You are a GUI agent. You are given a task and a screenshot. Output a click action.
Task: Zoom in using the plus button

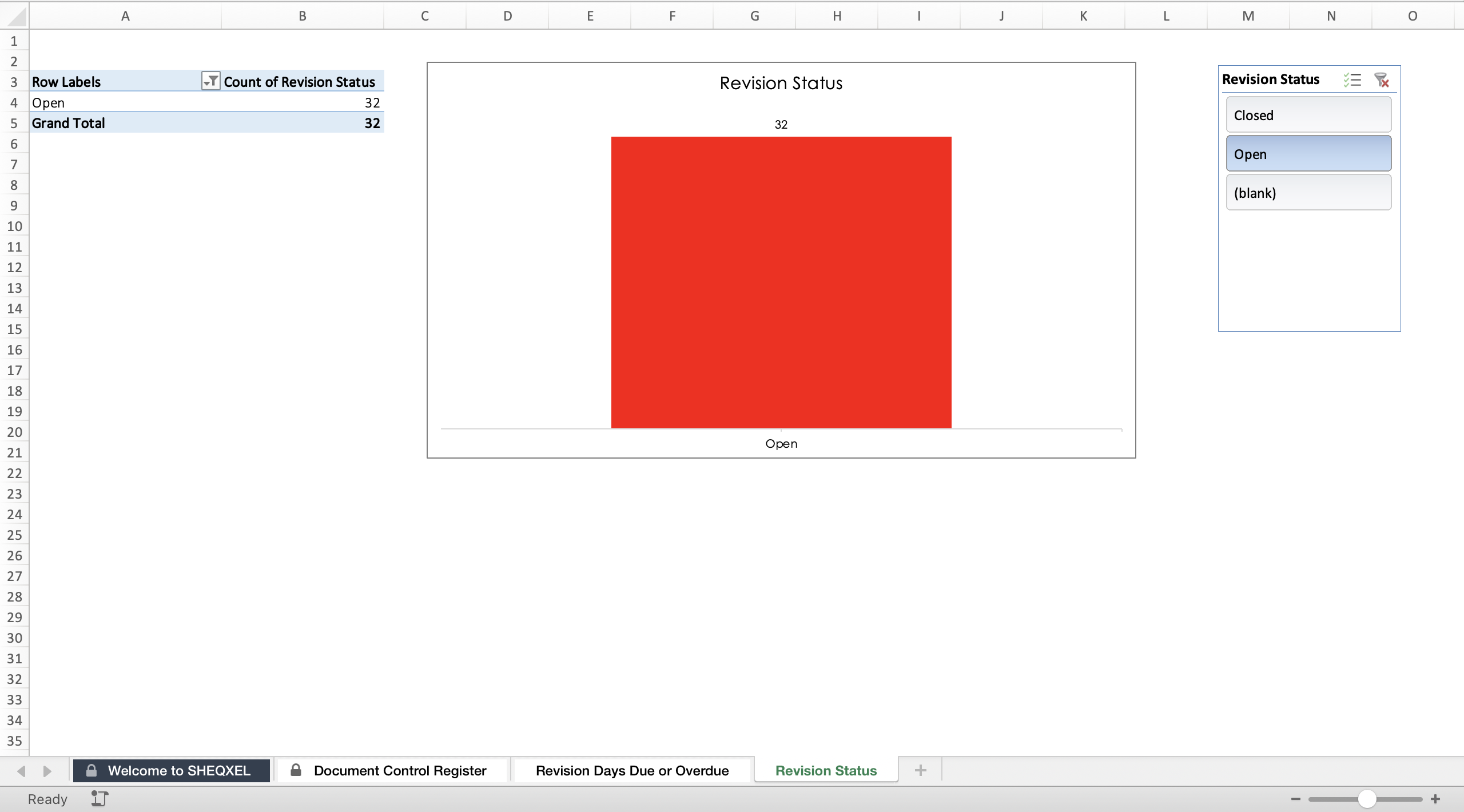pyautogui.click(x=1435, y=799)
